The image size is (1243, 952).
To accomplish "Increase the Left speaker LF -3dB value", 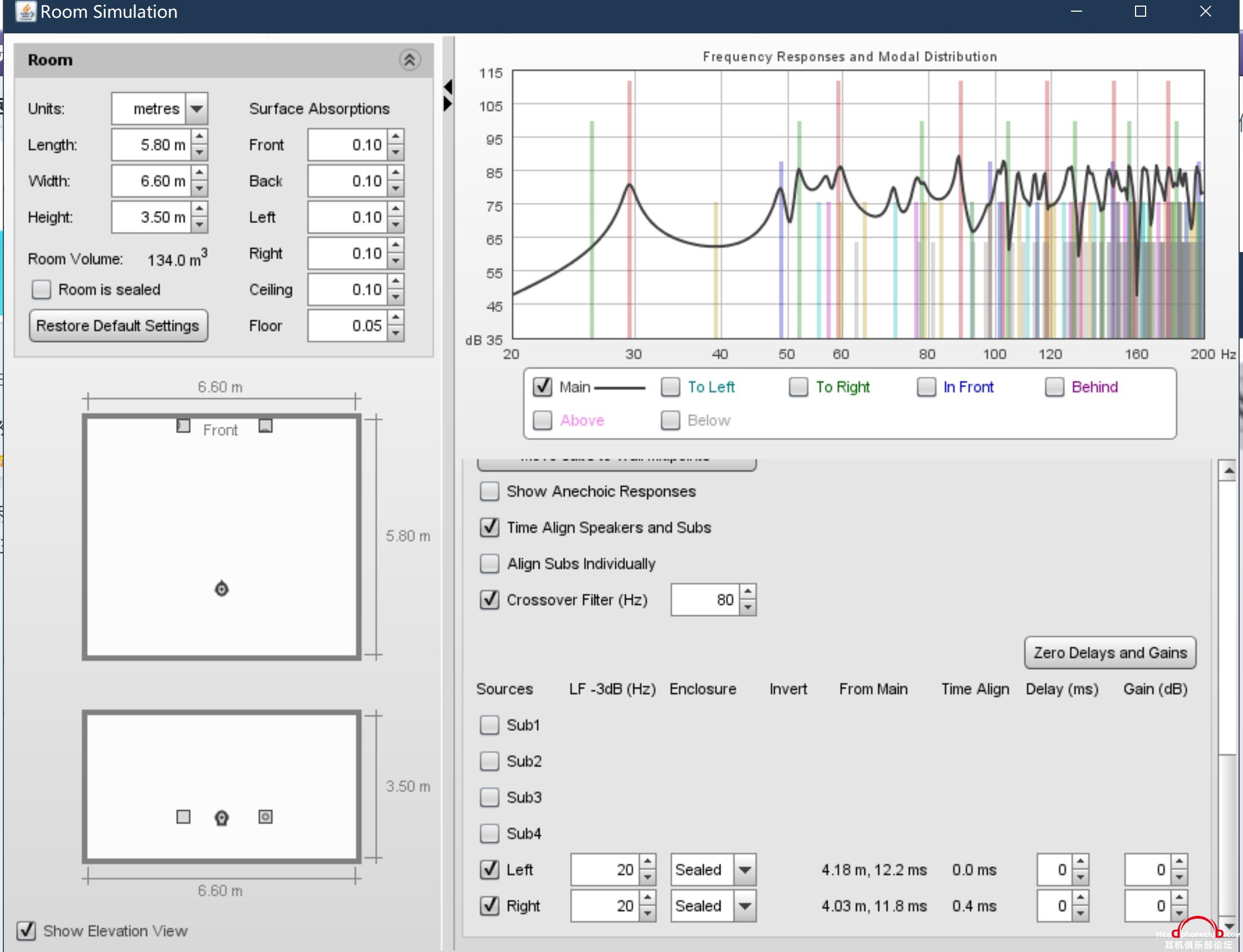I will point(648,862).
